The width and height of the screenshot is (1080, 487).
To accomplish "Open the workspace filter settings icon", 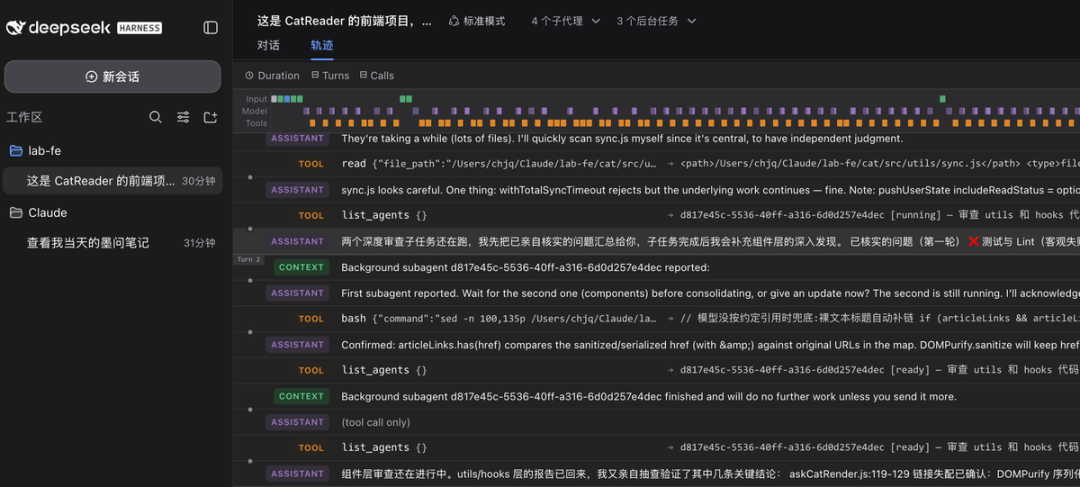I will 183,117.
